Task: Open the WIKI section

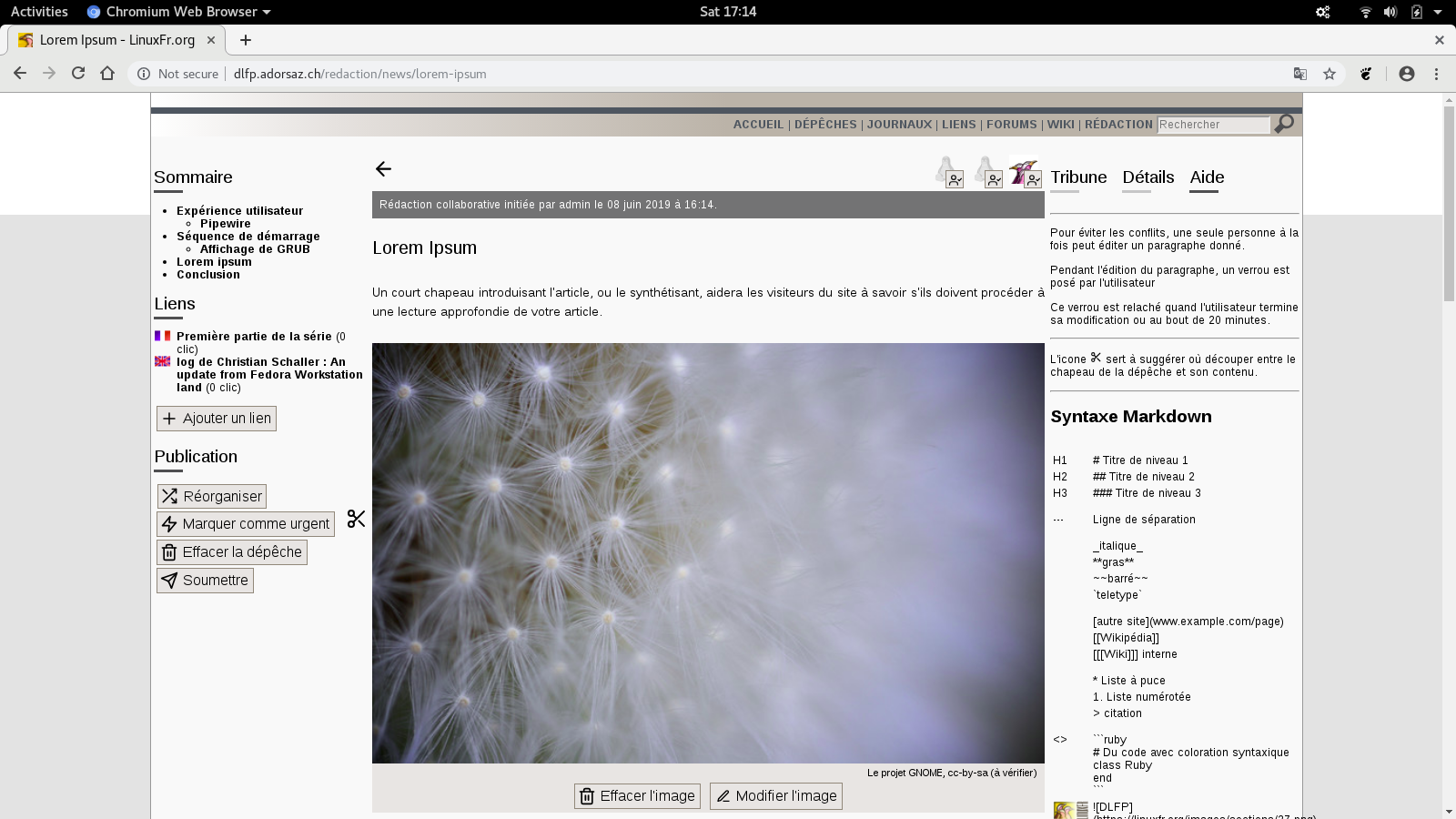Action: 1061,125
